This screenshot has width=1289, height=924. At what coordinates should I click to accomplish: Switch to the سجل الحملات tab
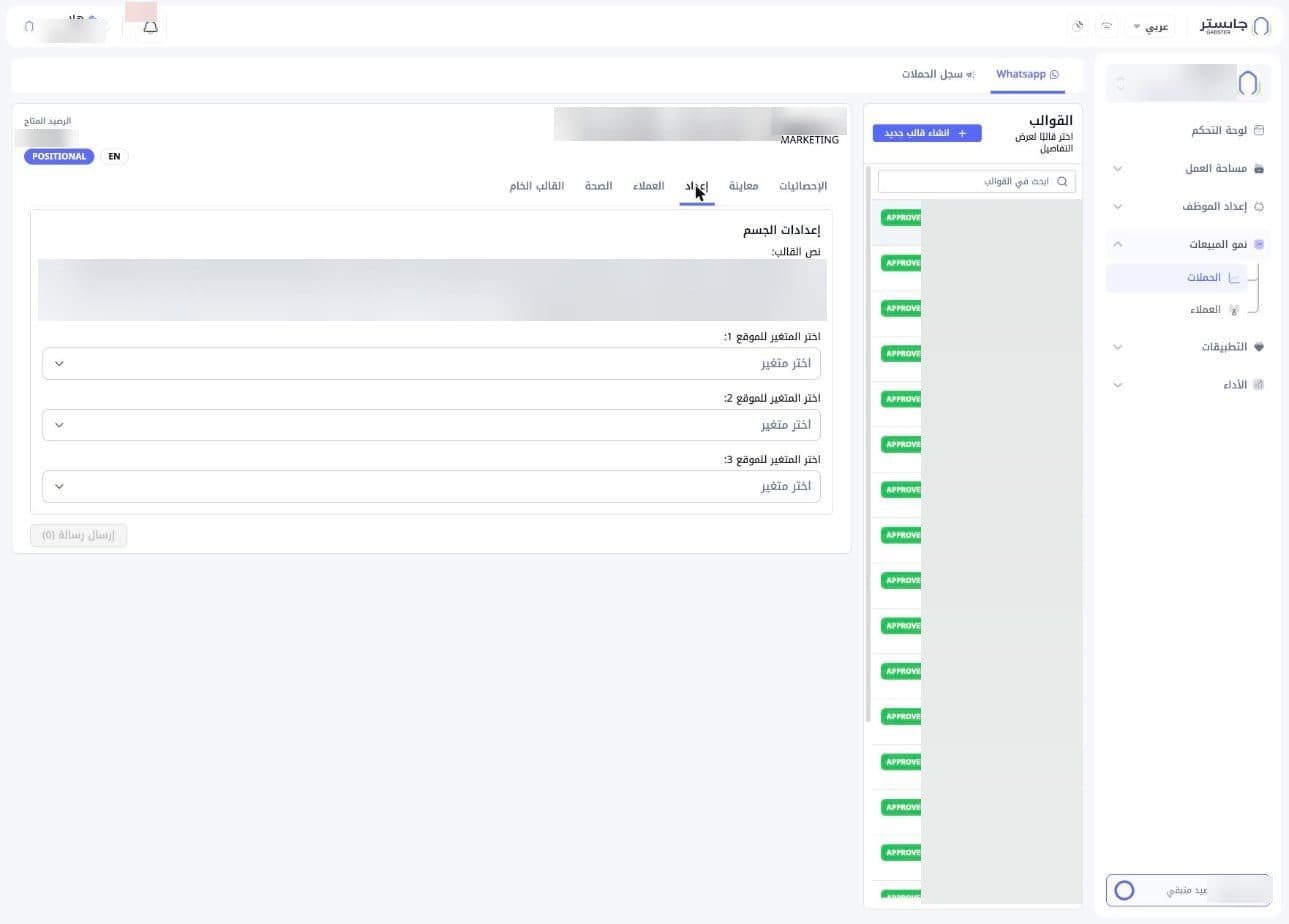pos(938,75)
